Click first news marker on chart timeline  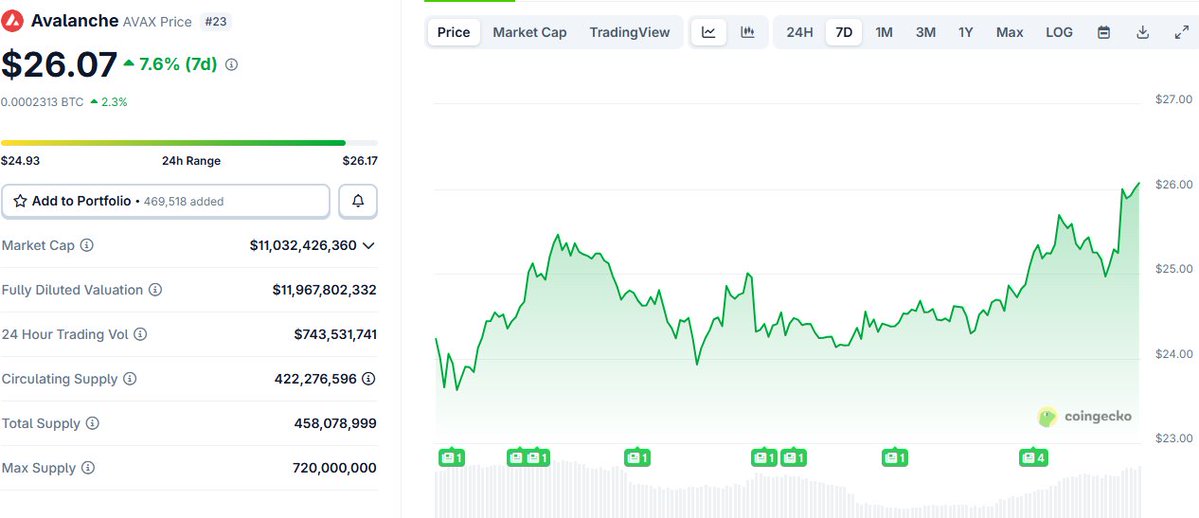(451, 458)
